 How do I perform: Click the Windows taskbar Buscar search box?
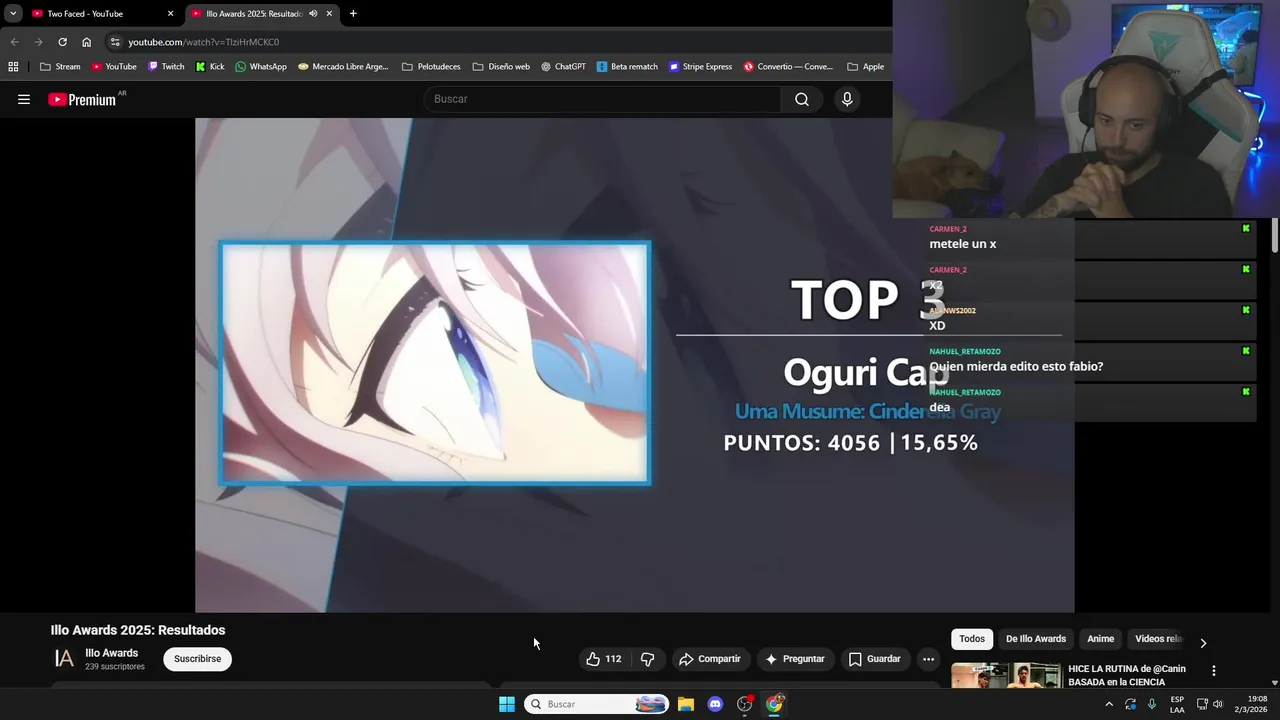[x=597, y=704]
